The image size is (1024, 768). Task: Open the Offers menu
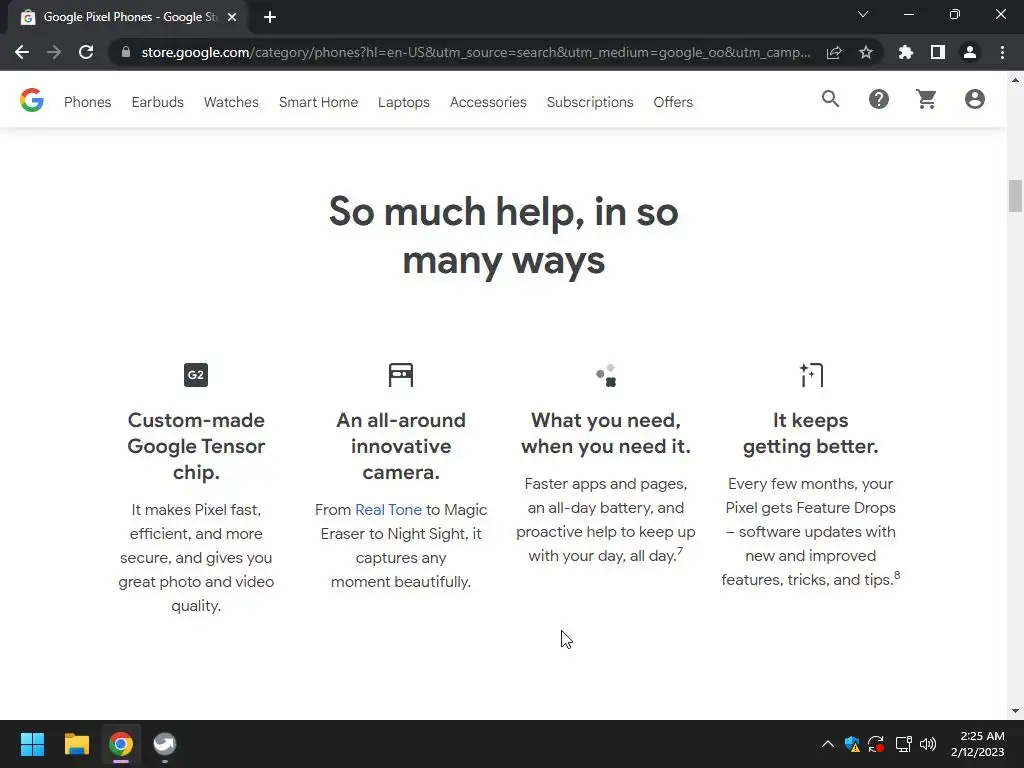point(673,102)
